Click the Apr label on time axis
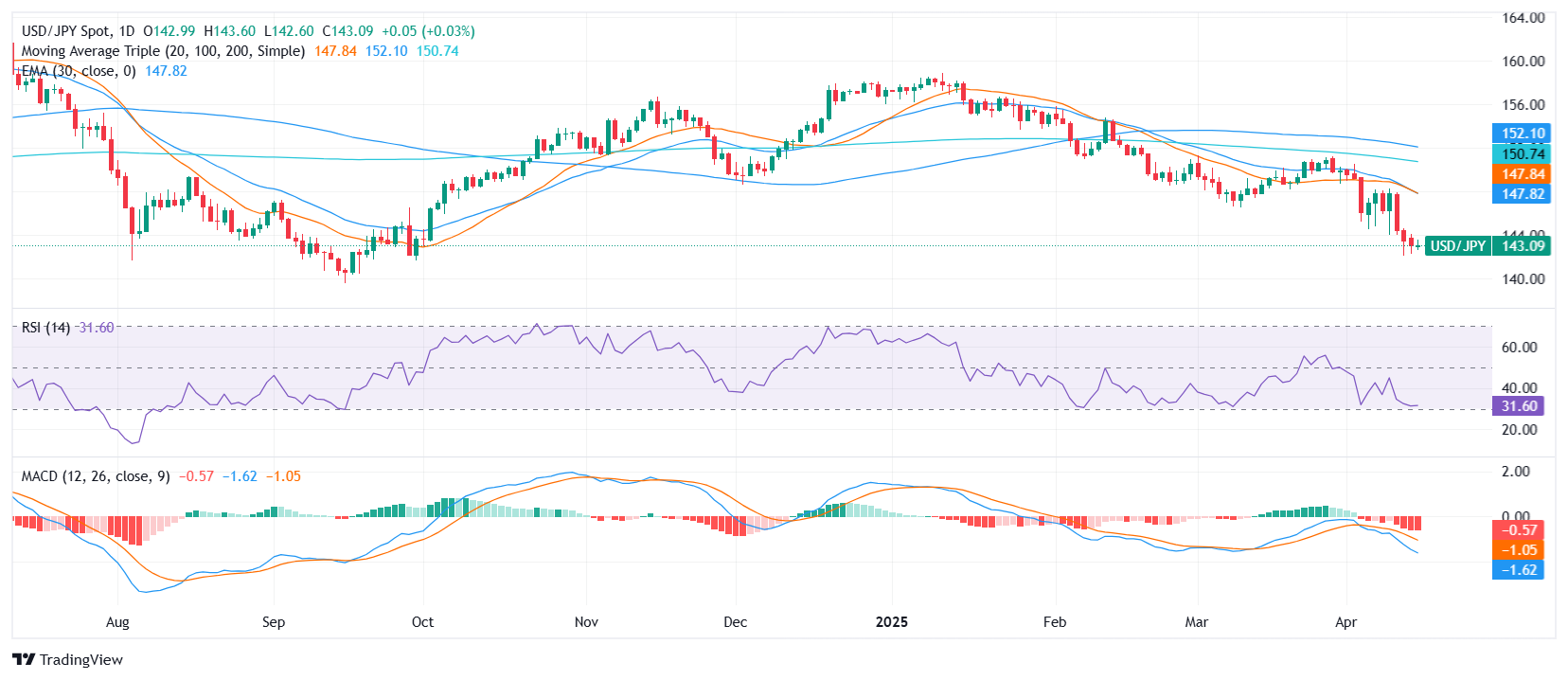 pyautogui.click(x=1345, y=622)
